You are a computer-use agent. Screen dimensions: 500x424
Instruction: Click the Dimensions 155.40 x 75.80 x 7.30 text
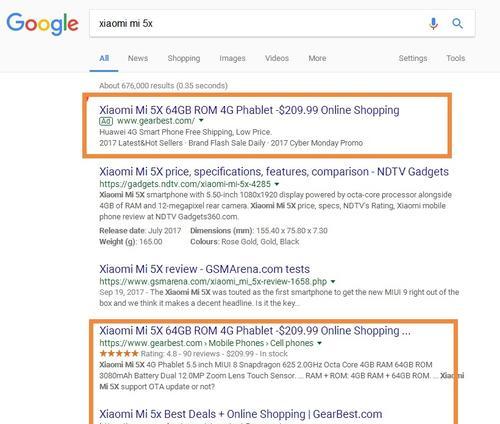(x=259, y=231)
